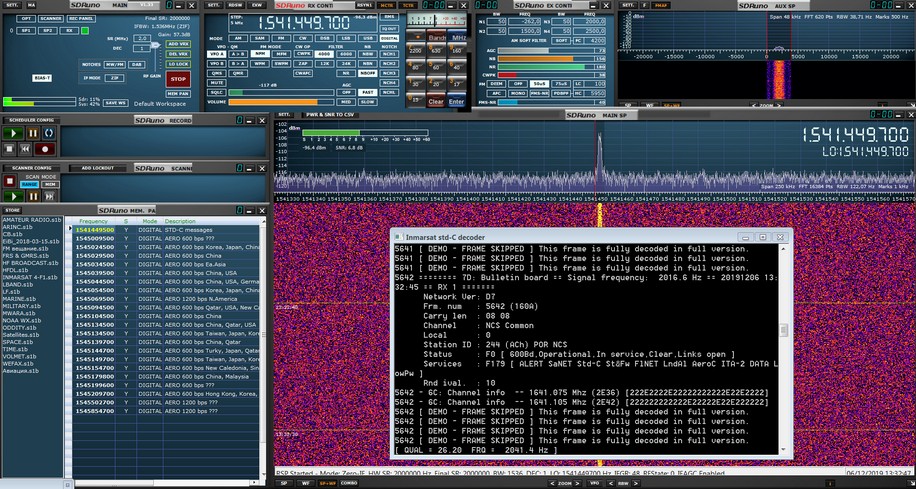Click keypad digit 0 (15 band)

click(415, 100)
